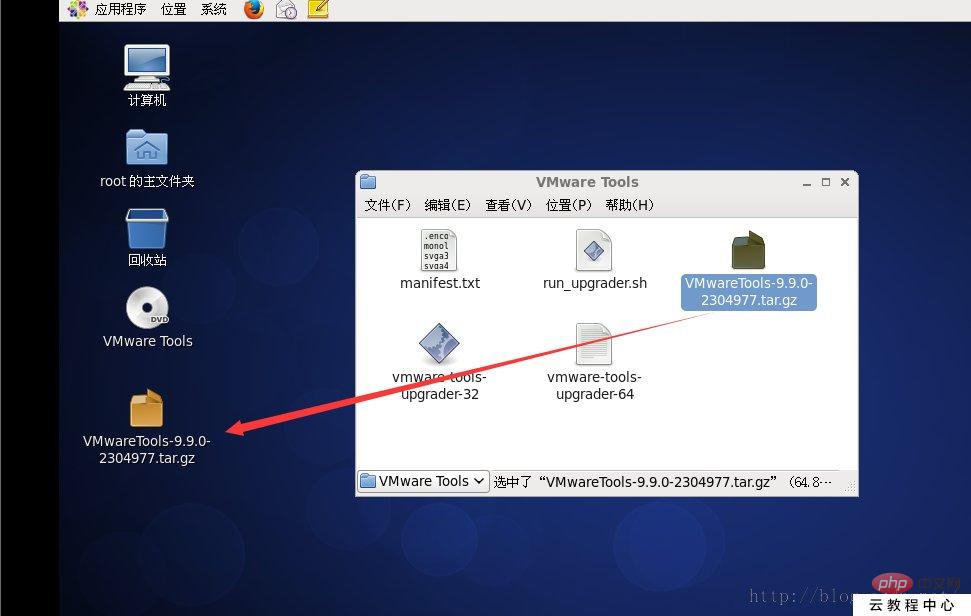Maximize the VMware Tools window
971x616 pixels.
click(825, 182)
